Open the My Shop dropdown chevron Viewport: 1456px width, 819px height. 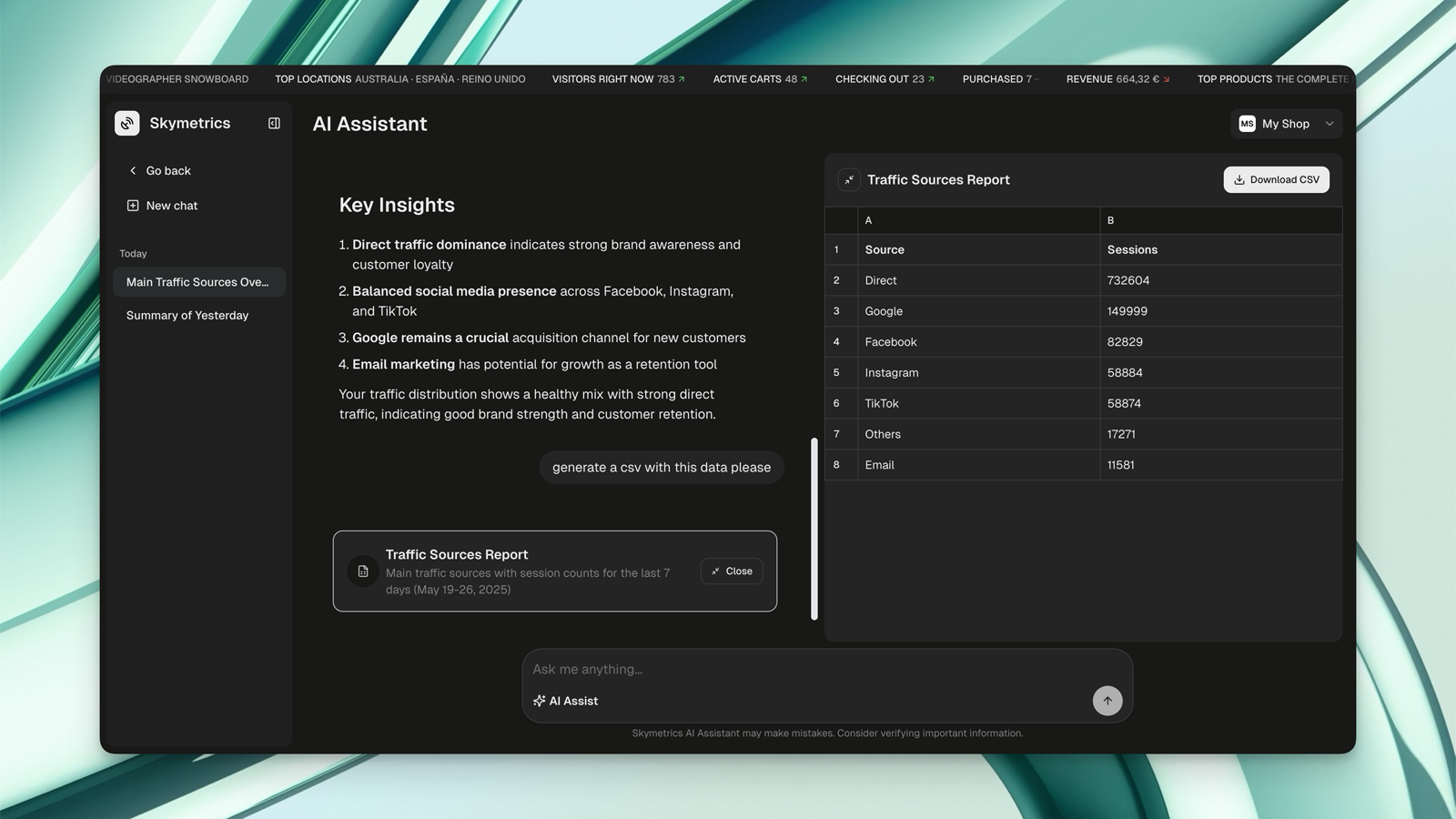pos(1330,124)
